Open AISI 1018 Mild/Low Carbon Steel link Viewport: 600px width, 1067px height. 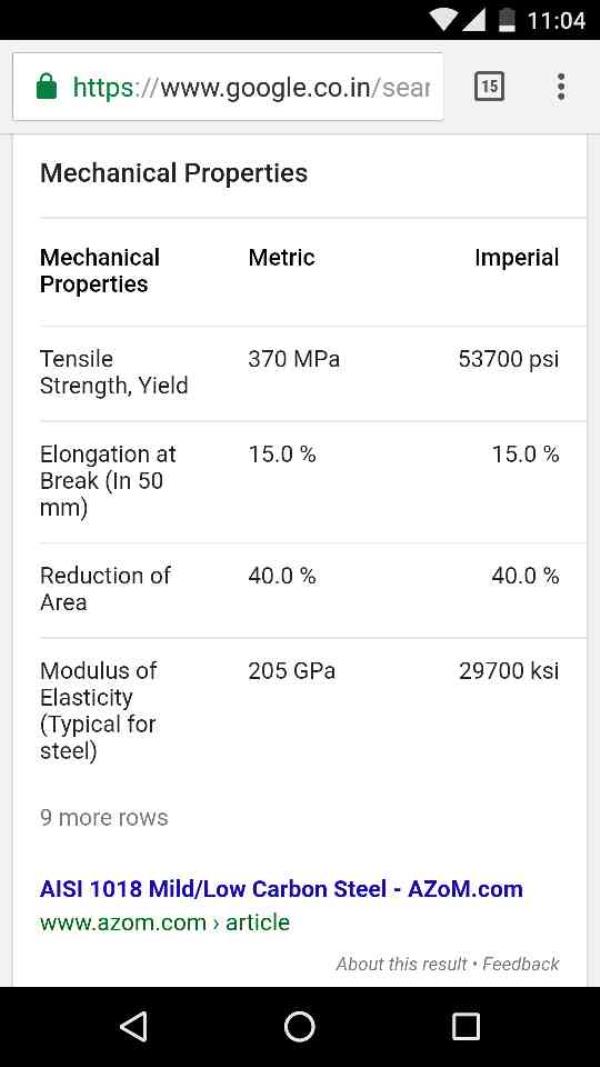pyautogui.click(x=281, y=888)
